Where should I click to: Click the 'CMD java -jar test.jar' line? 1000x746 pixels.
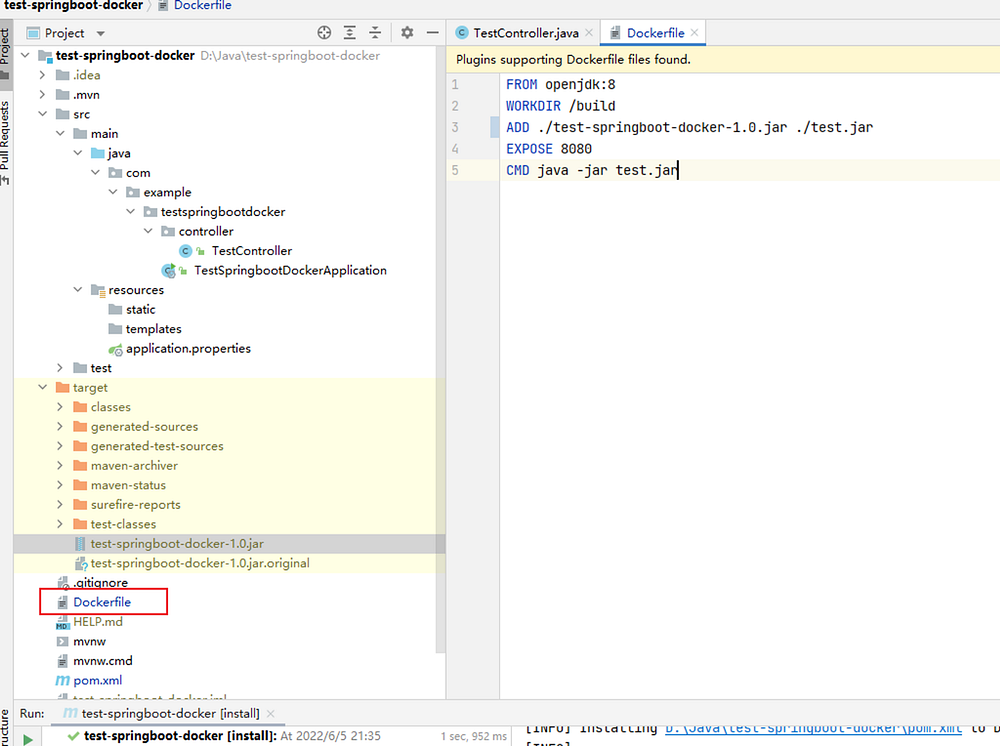[x=592, y=170]
